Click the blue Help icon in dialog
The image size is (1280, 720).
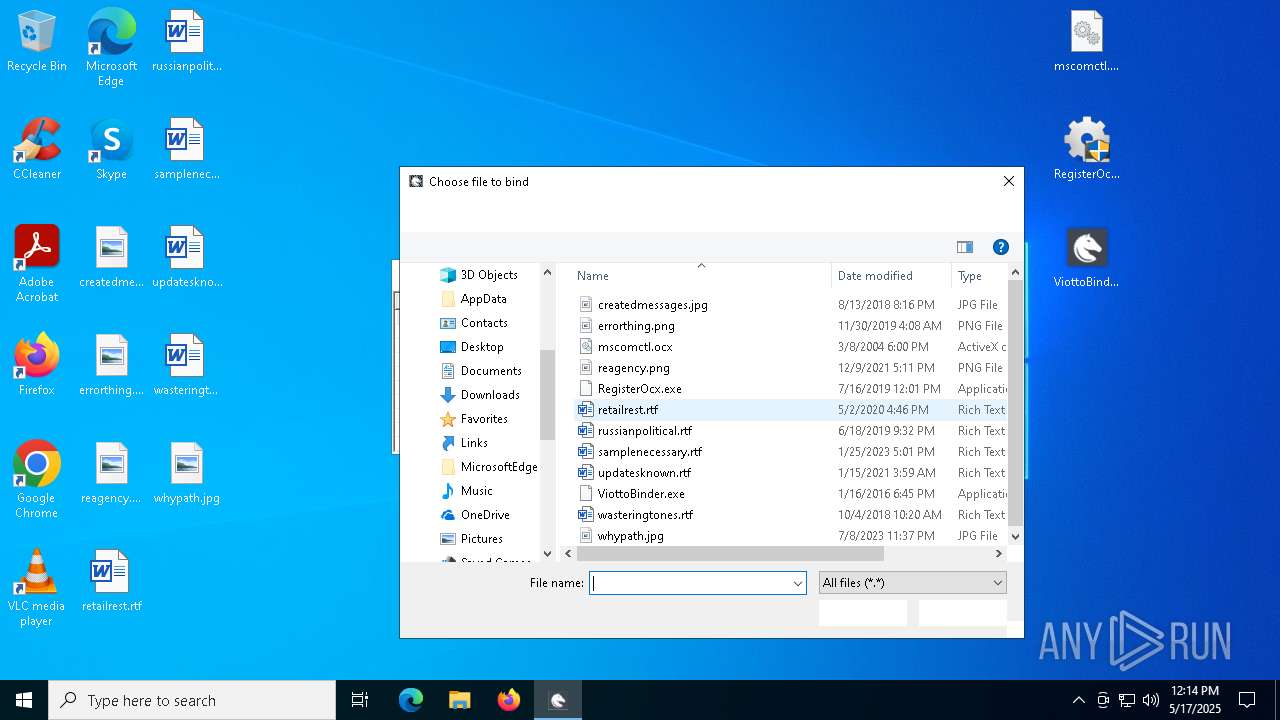click(x=1001, y=247)
